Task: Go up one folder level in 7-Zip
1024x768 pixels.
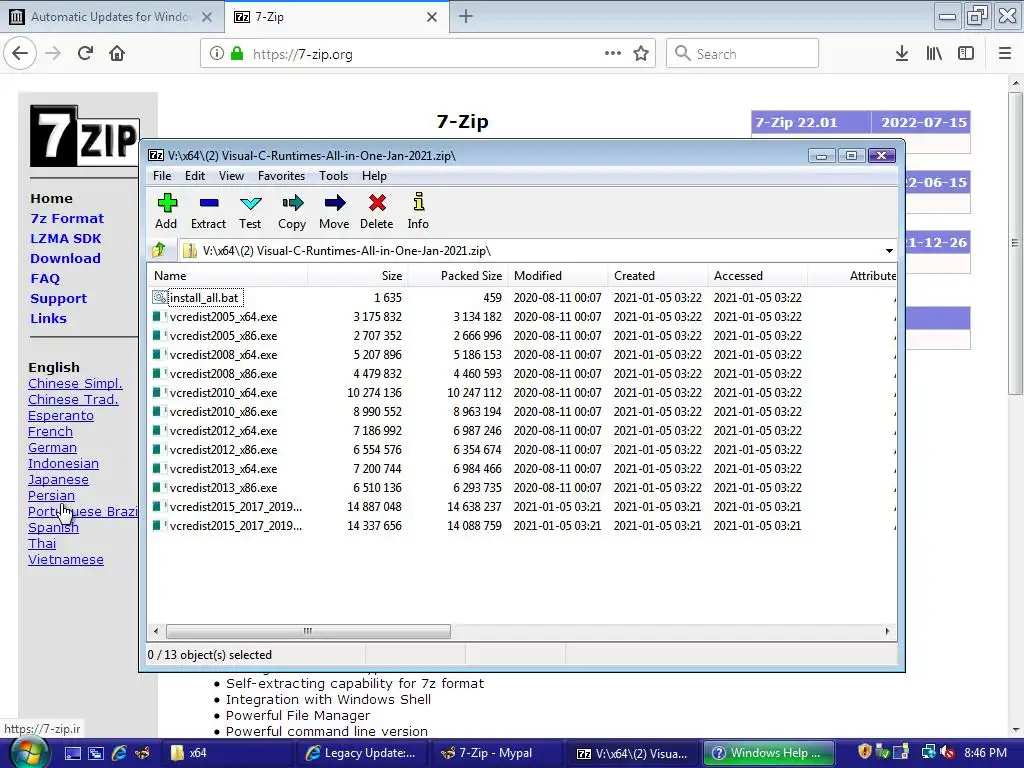Action: point(159,250)
